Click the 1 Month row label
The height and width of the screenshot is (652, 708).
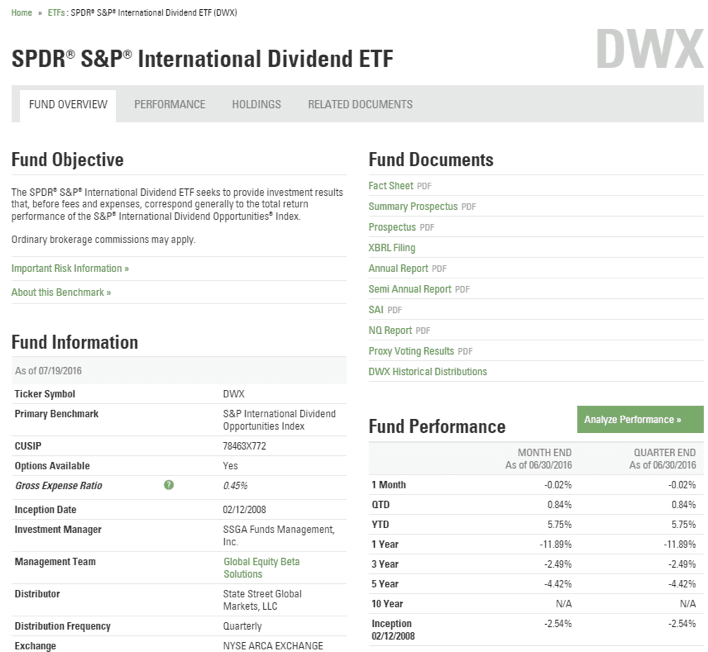point(389,485)
